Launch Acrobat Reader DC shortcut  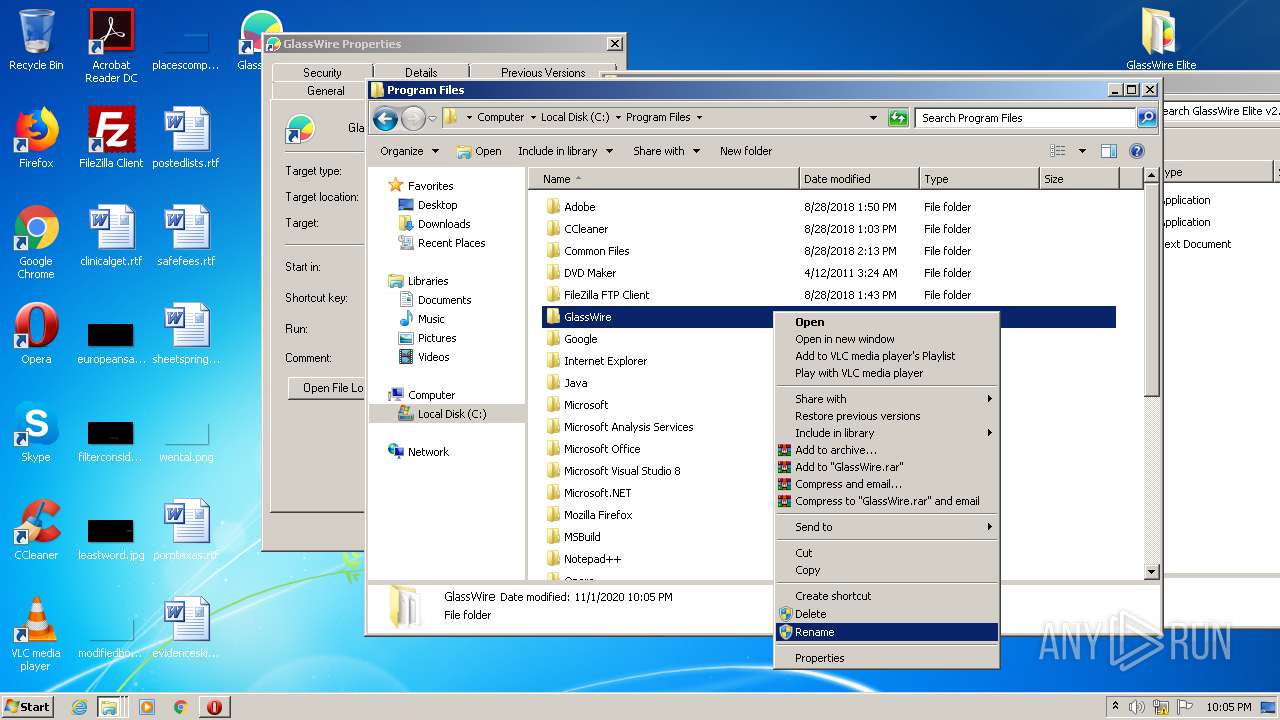111,45
